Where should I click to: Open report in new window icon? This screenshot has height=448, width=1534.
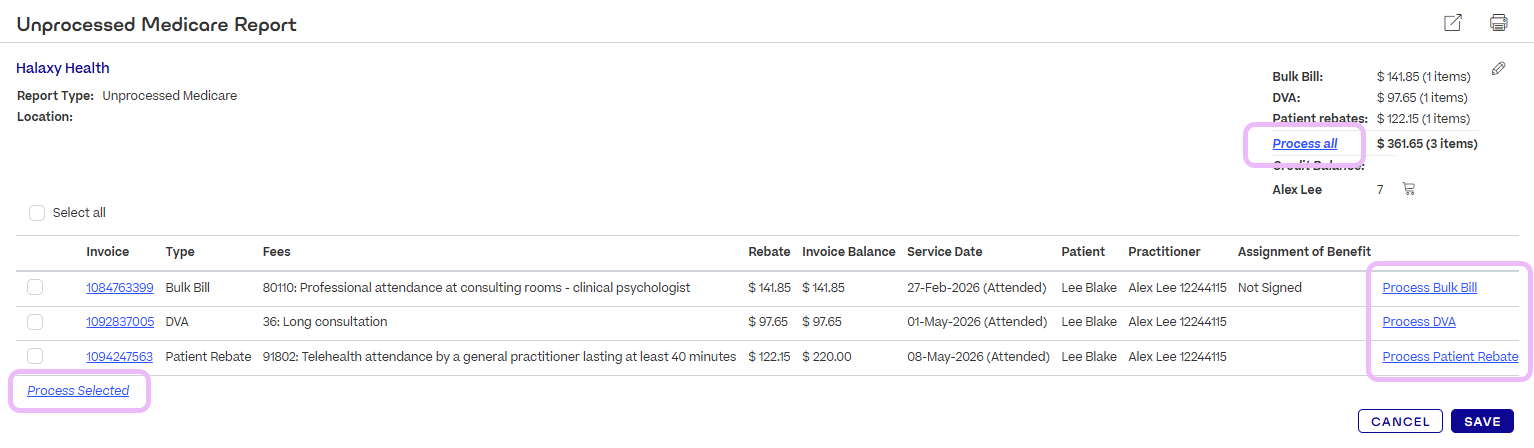pyautogui.click(x=1453, y=22)
